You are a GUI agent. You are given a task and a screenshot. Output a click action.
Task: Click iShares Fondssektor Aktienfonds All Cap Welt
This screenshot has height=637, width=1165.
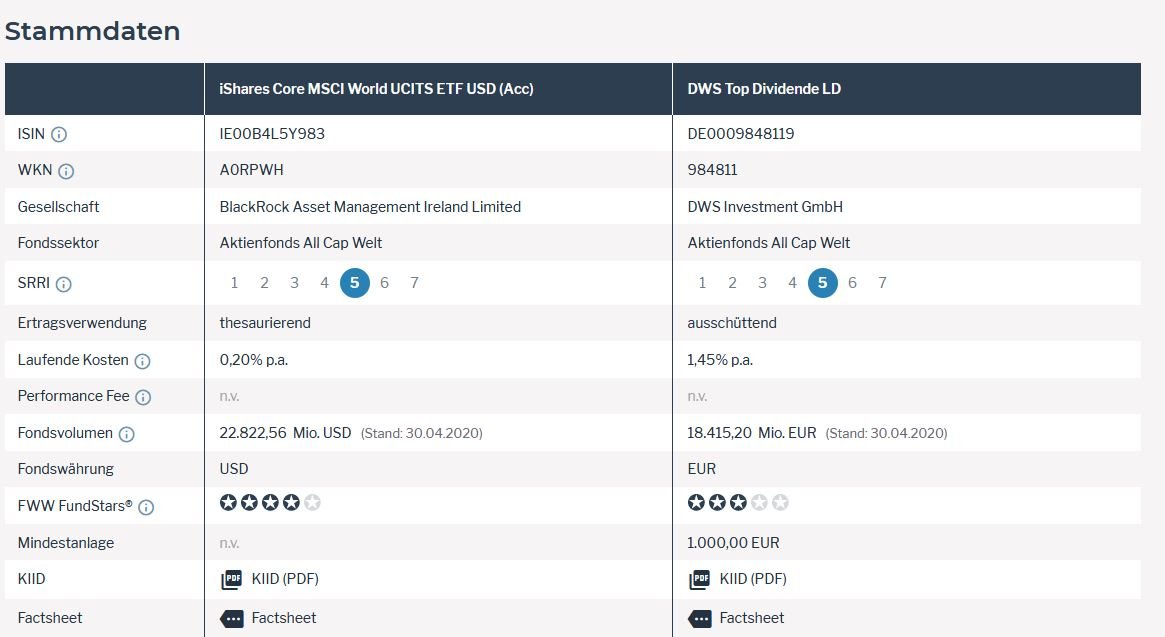(301, 242)
